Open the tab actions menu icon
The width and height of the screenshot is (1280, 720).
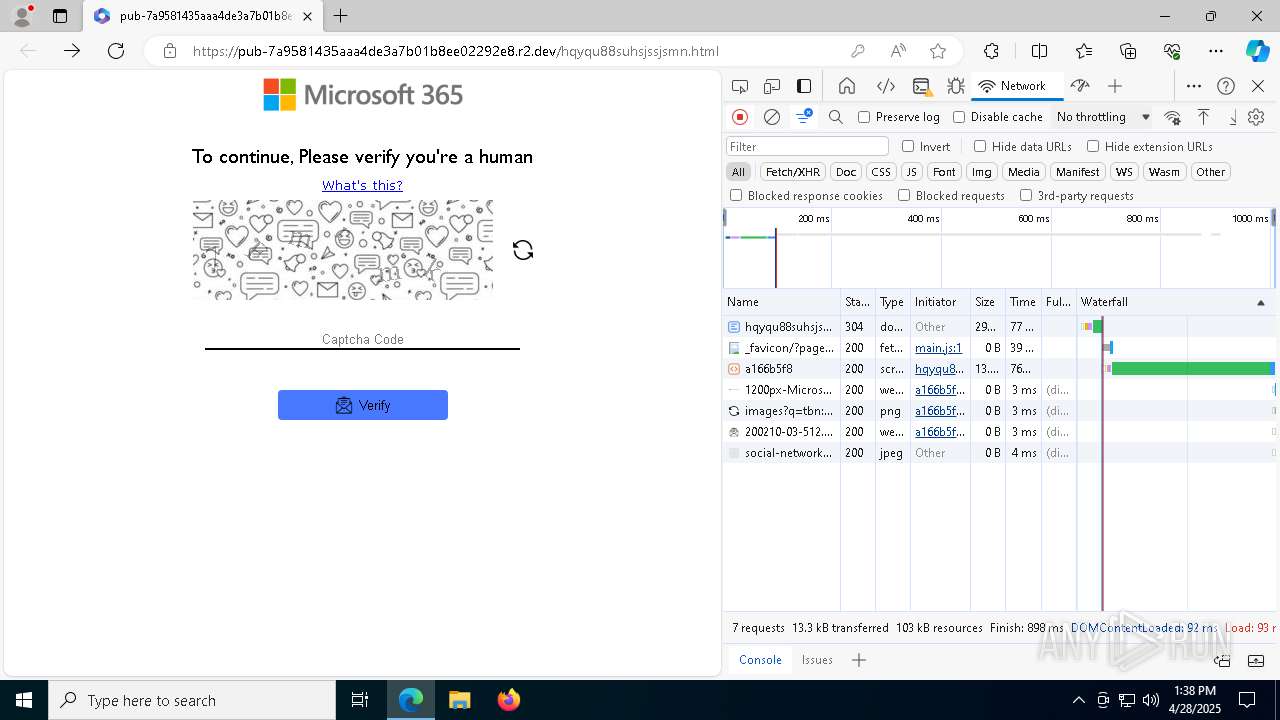tap(60, 16)
